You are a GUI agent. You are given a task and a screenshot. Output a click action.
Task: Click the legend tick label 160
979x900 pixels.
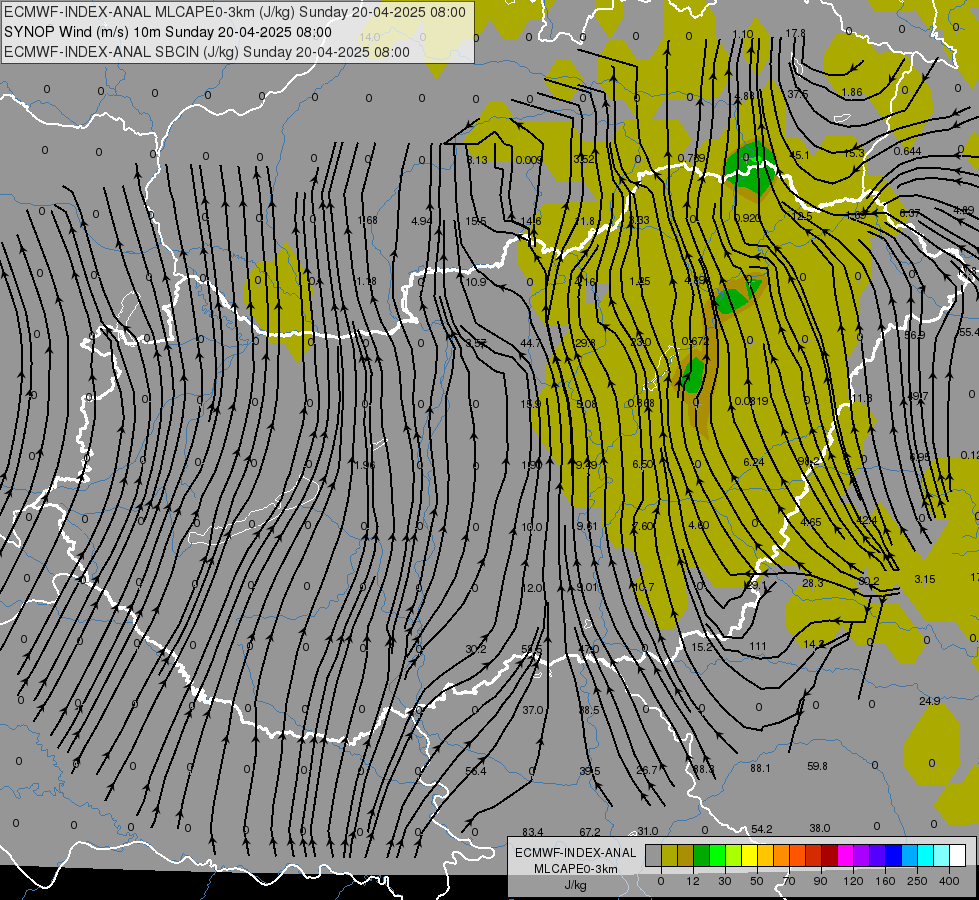[885, 881]
